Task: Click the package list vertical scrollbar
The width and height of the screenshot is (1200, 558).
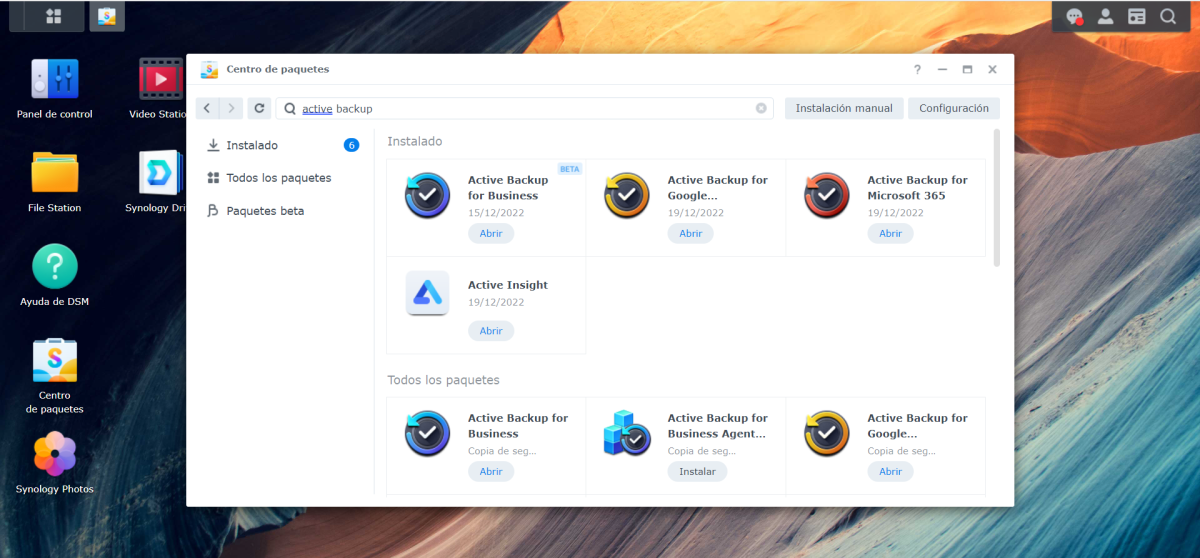Action: tap(996, 197)
